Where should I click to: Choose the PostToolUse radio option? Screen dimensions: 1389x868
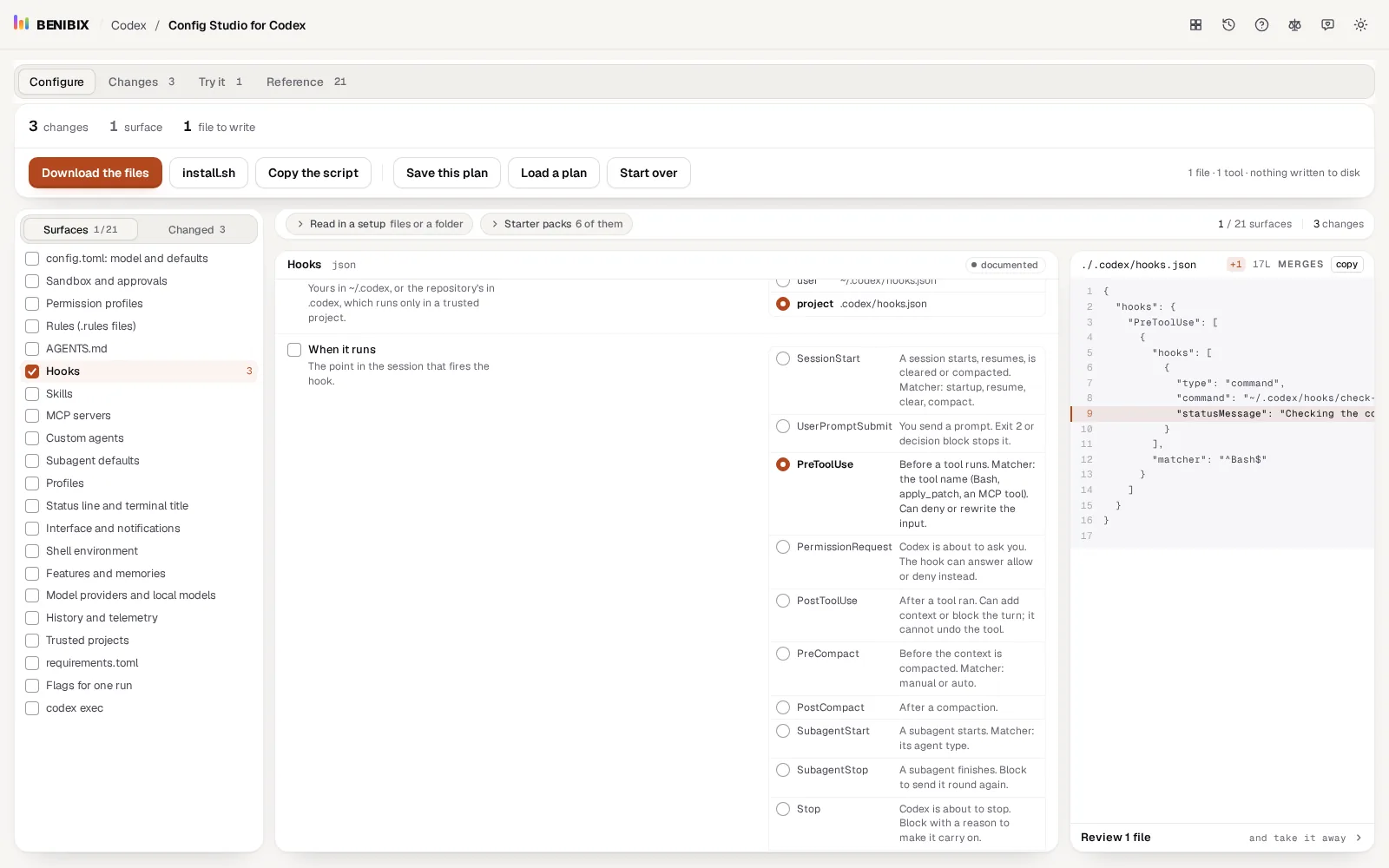coord(783,601)
